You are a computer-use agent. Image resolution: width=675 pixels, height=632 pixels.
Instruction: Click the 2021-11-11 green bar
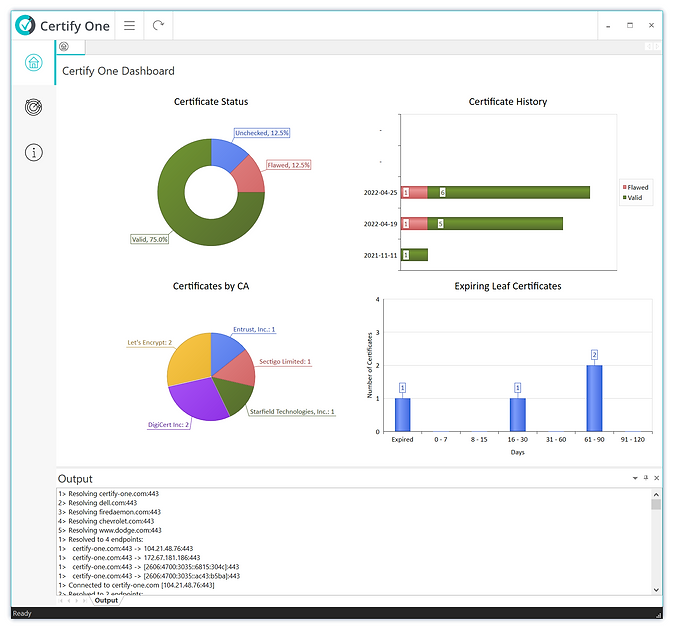coord(414,255)
